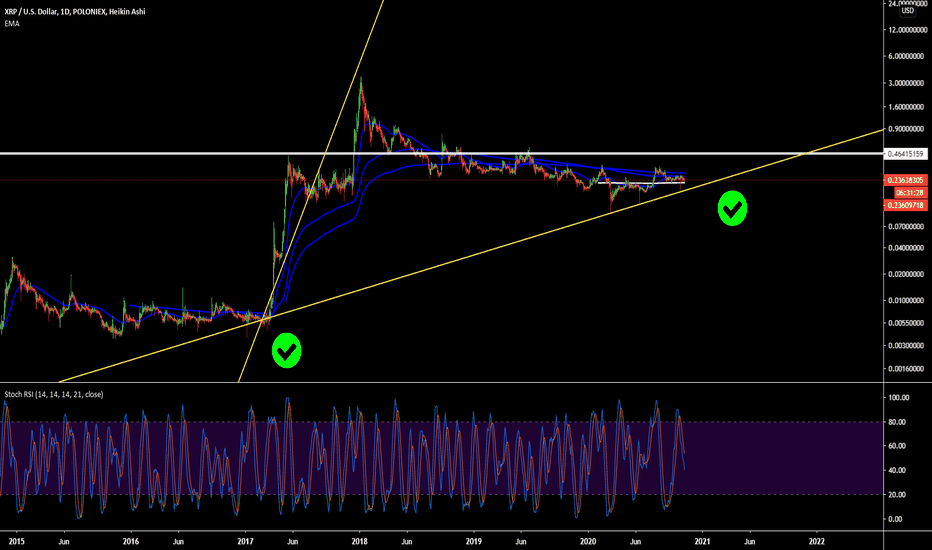Click the EMA indicator label
Viewport: 932px width, 550px height.
(12, 24)
